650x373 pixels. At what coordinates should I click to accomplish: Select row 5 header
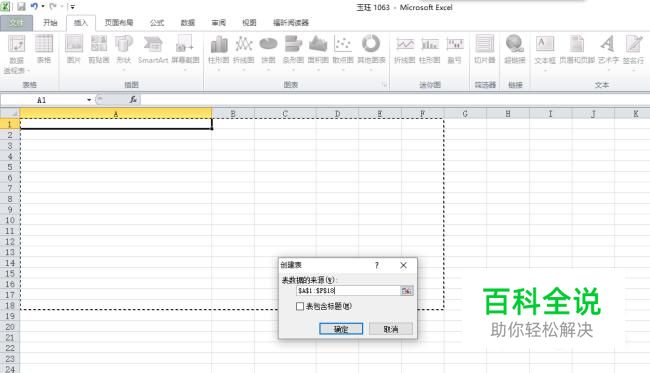coord(10,167)
